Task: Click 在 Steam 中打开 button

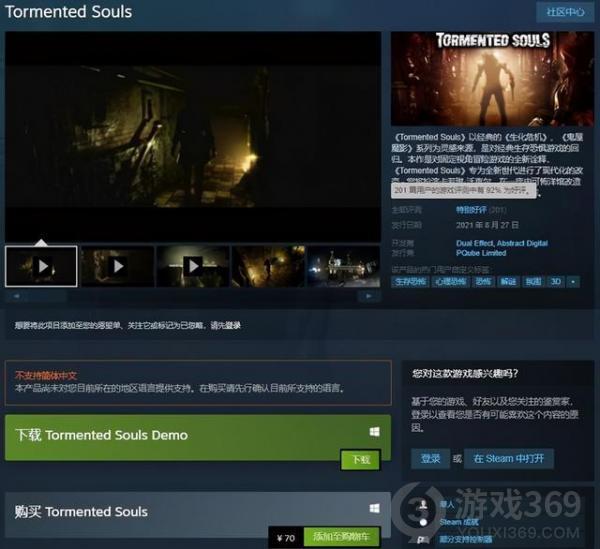Action: coord(506,458)
